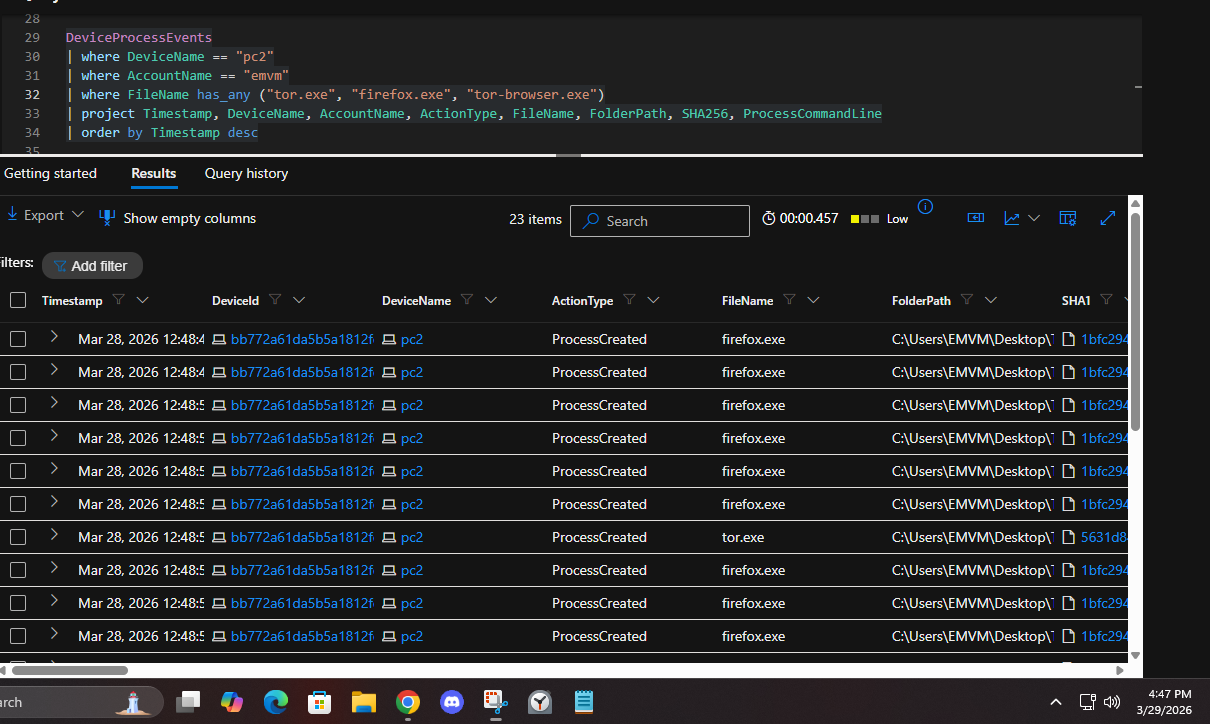Click the customize columns icon
The width and height of the screenshot is (1210, 724).
(x=1068, y=218)
